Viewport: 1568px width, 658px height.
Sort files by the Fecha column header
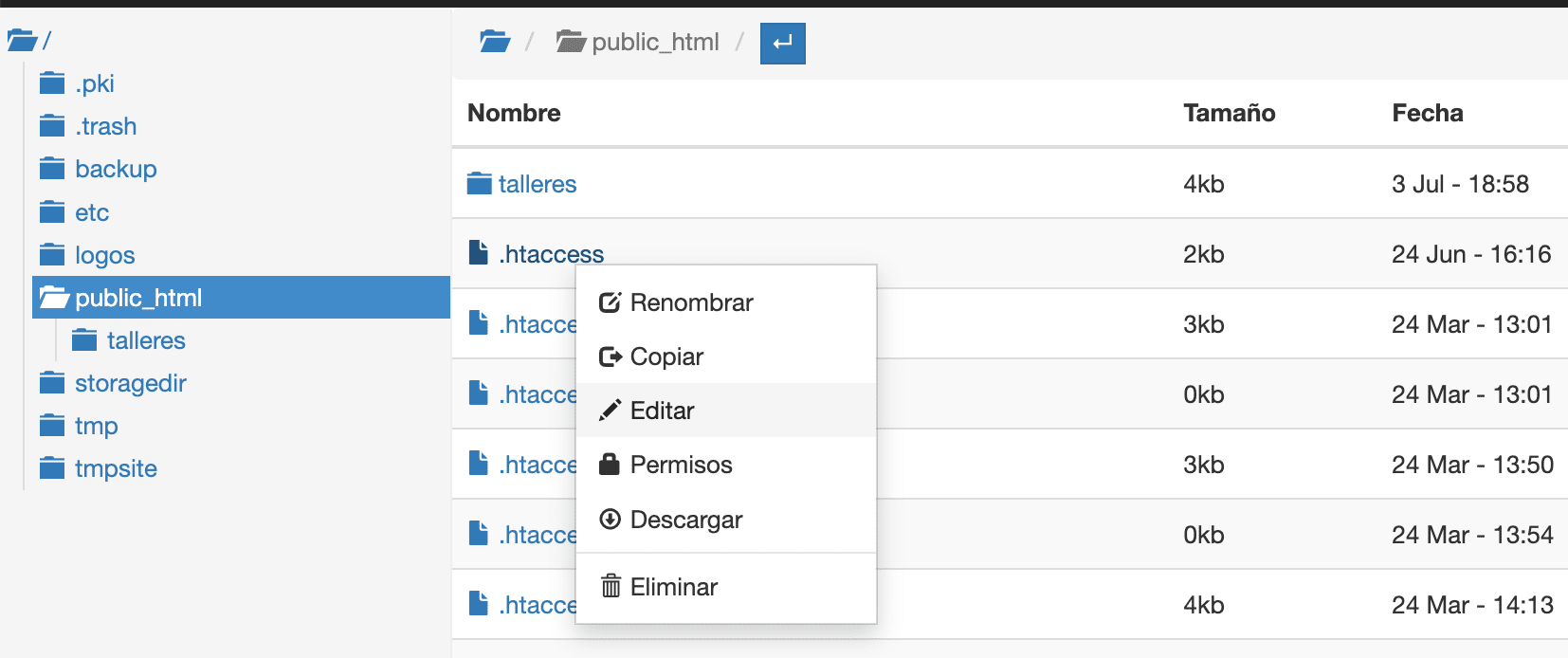[x=1427, y=113]
